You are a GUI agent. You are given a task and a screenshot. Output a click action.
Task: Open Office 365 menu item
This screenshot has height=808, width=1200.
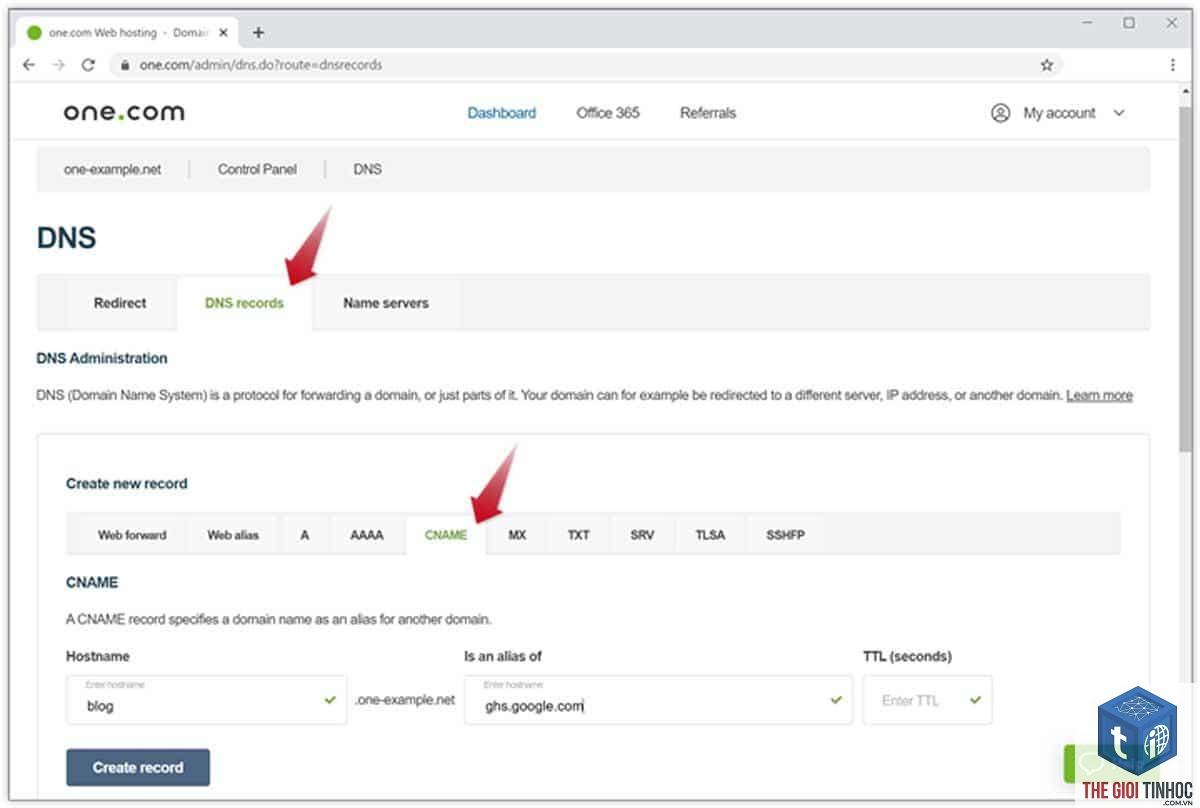608,113
